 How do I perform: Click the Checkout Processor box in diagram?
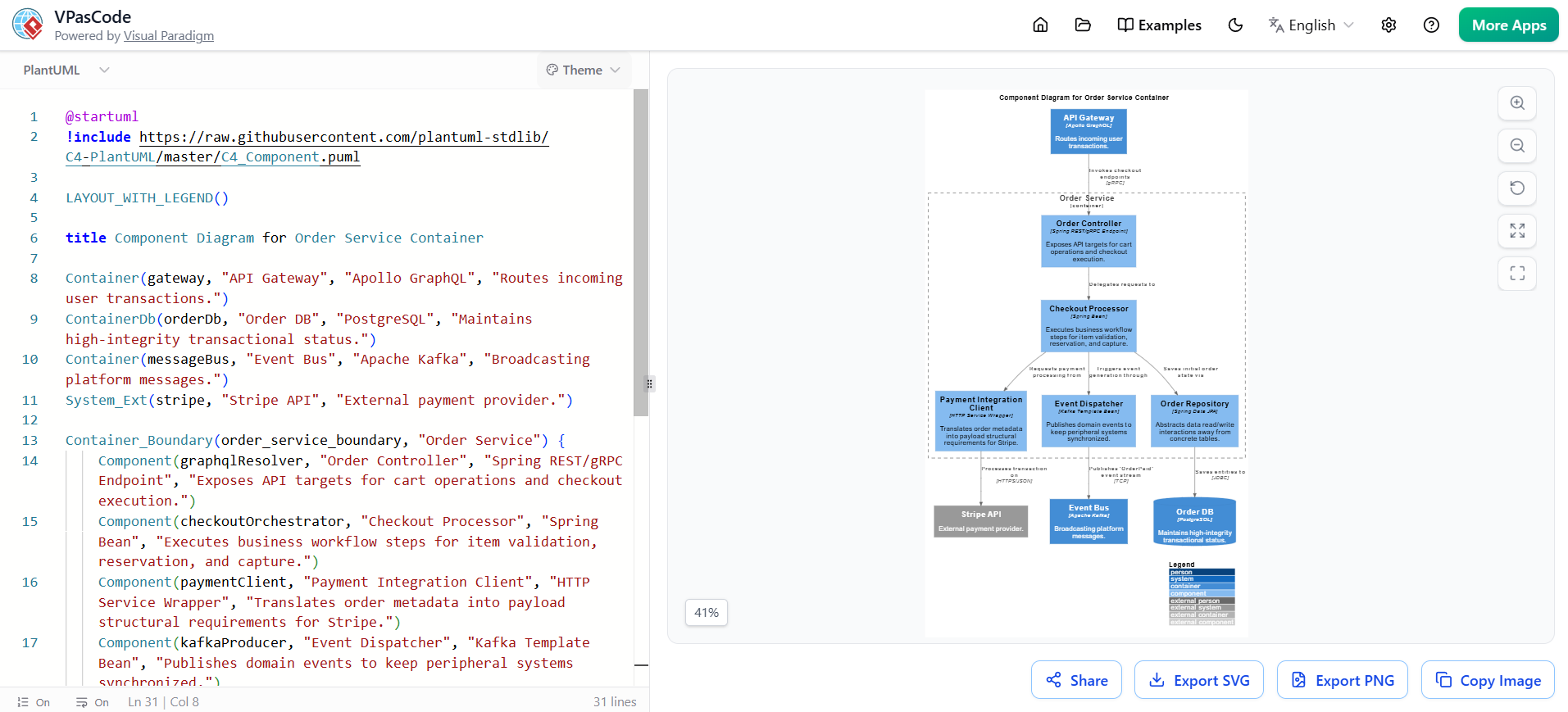click(x=1089, y=326)
